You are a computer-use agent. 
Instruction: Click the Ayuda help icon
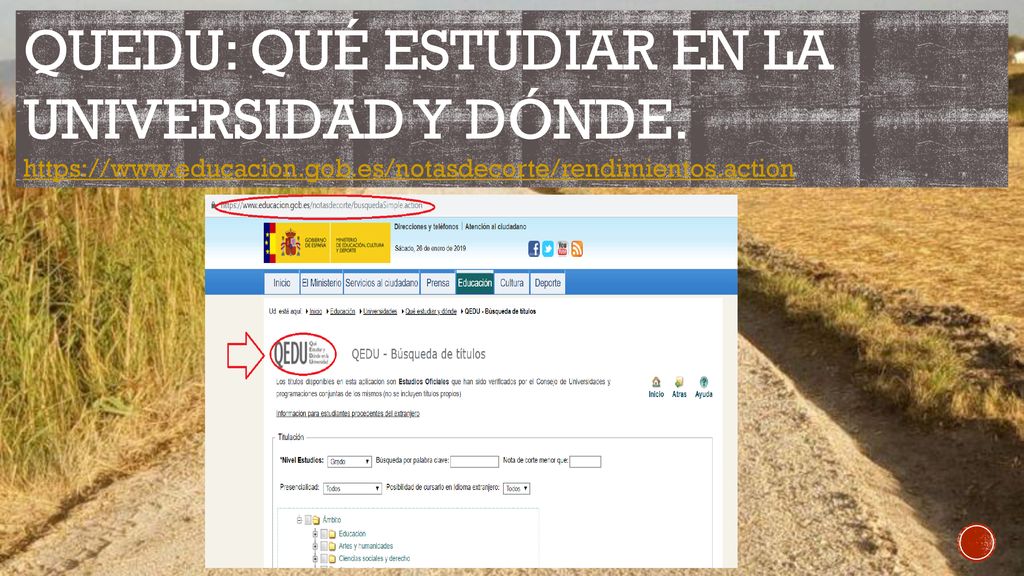coord(703,382)
